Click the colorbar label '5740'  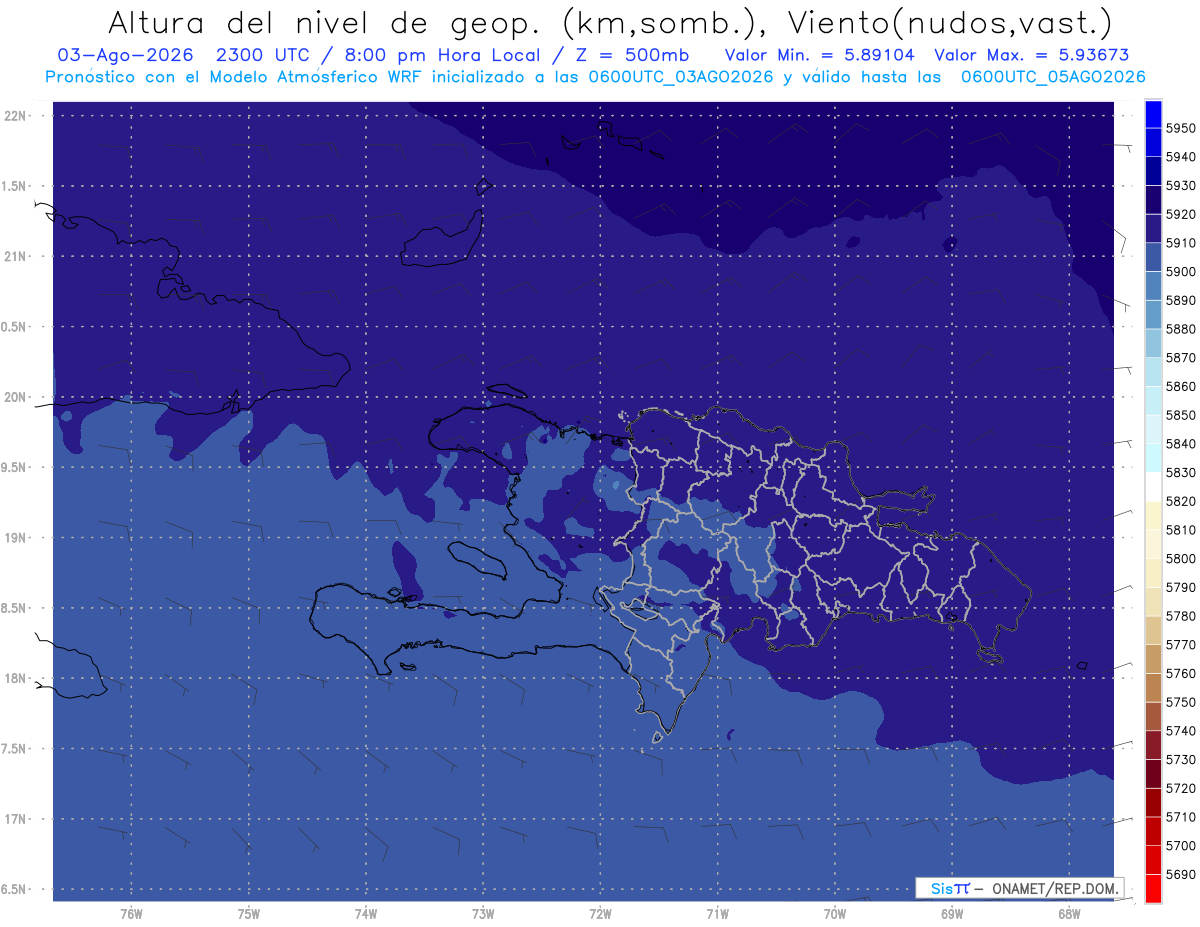point(1181,731)
